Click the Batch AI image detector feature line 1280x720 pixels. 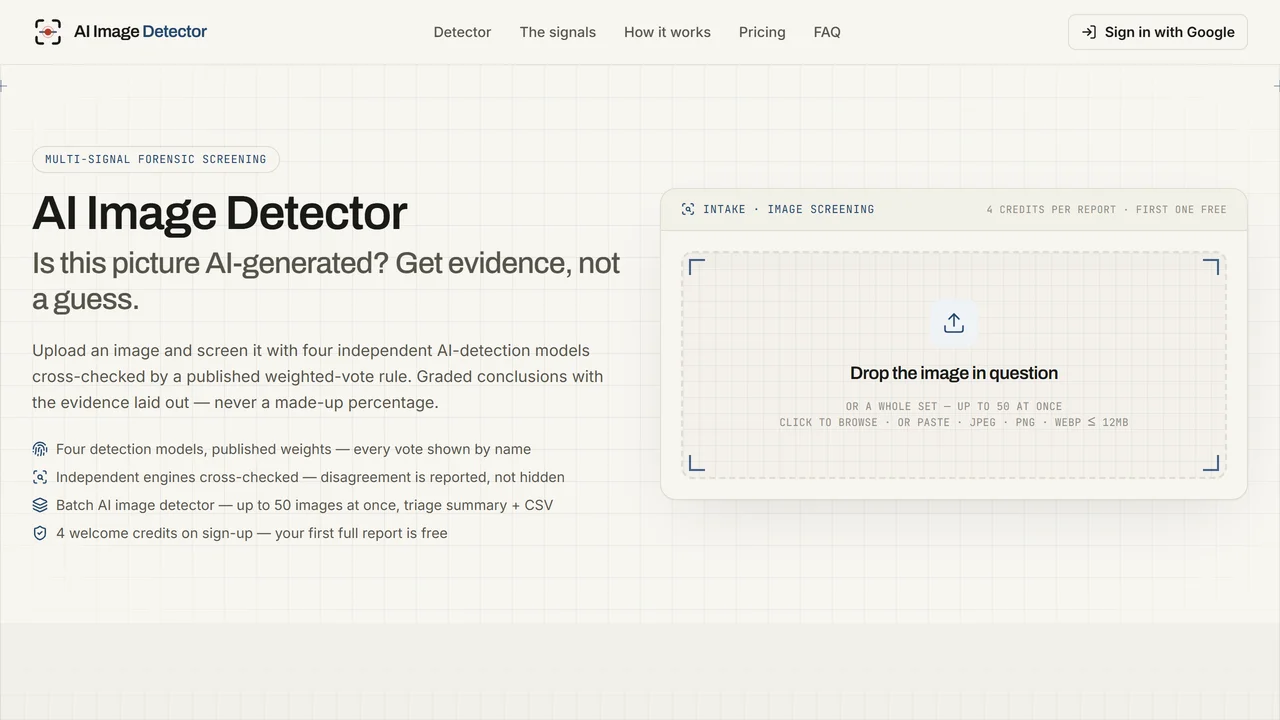(x=304, y=505)
